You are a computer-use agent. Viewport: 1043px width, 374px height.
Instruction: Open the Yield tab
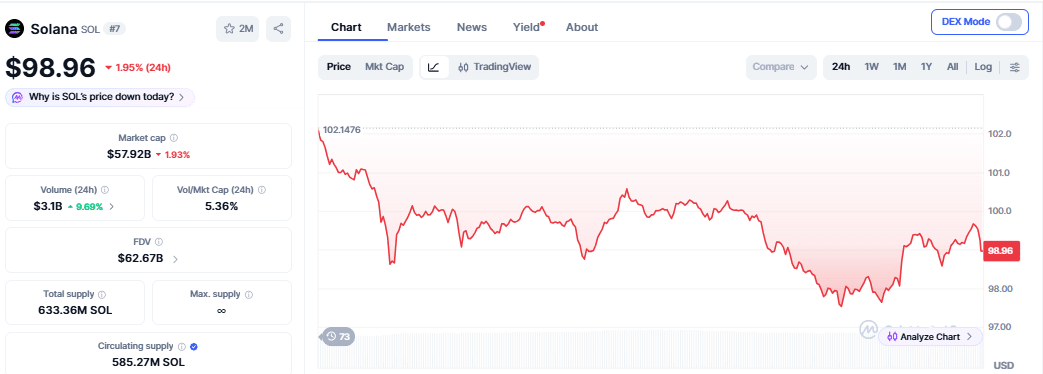tap(527, 27)
